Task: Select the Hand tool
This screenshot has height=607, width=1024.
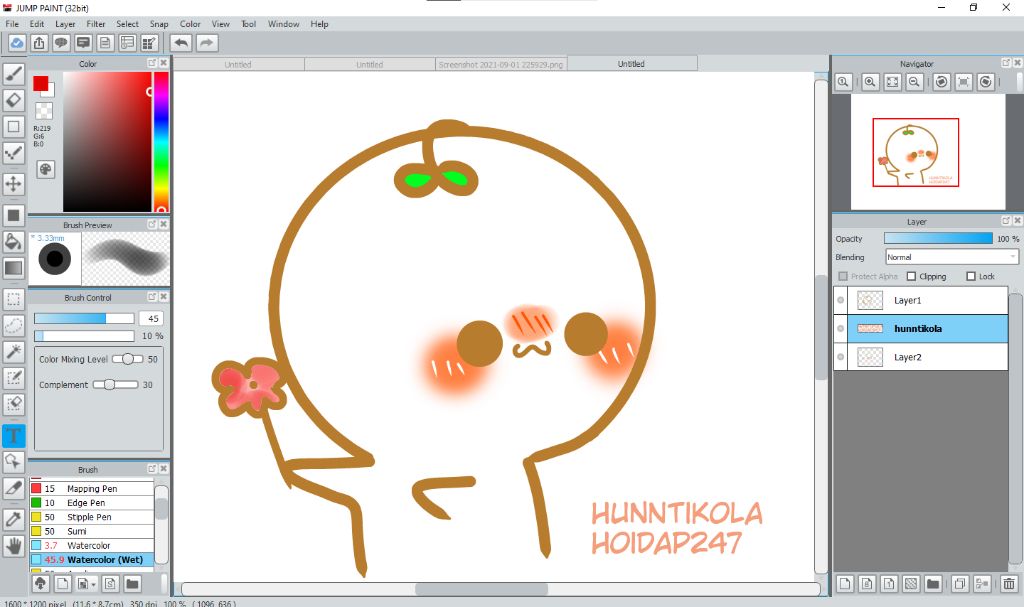Action: click(x=14, y=546)
